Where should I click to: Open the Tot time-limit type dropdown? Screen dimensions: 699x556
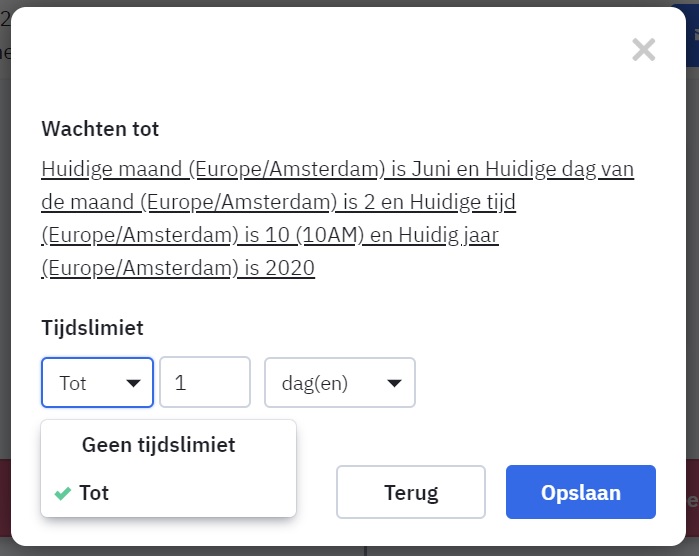[x=97, y=383]
